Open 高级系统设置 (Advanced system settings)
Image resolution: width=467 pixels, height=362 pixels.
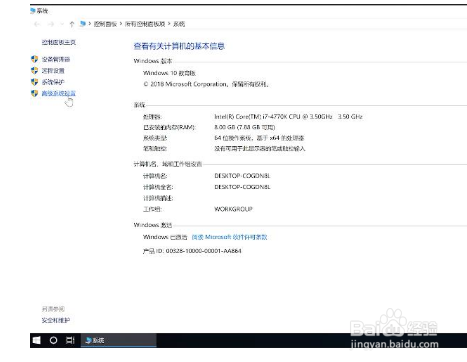point(59,93)
